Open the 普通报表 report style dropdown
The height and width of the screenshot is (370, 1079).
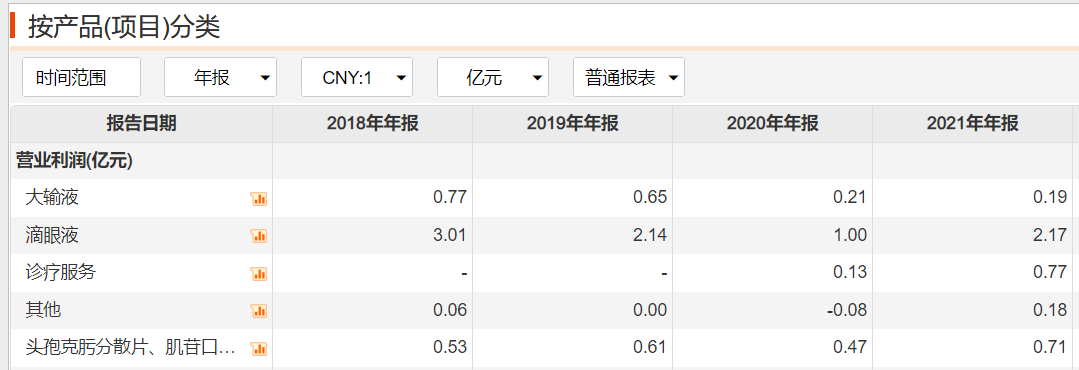tap(629, 77)
